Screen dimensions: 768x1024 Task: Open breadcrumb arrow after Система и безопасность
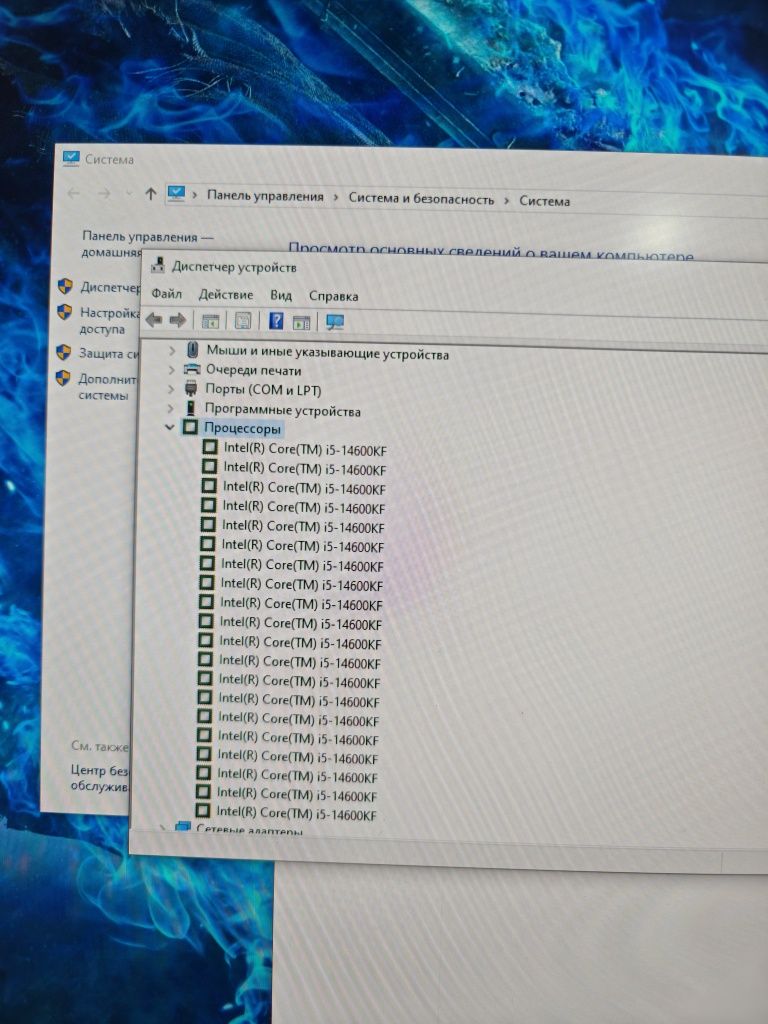(x=507, y=200)
